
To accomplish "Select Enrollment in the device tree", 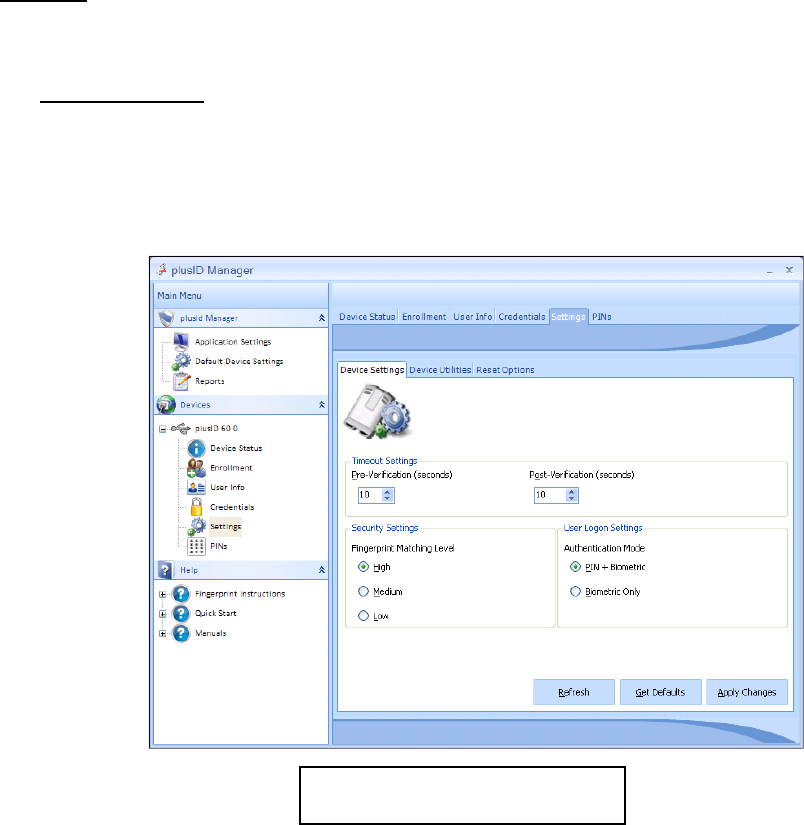I will click(x=231, y=468).
